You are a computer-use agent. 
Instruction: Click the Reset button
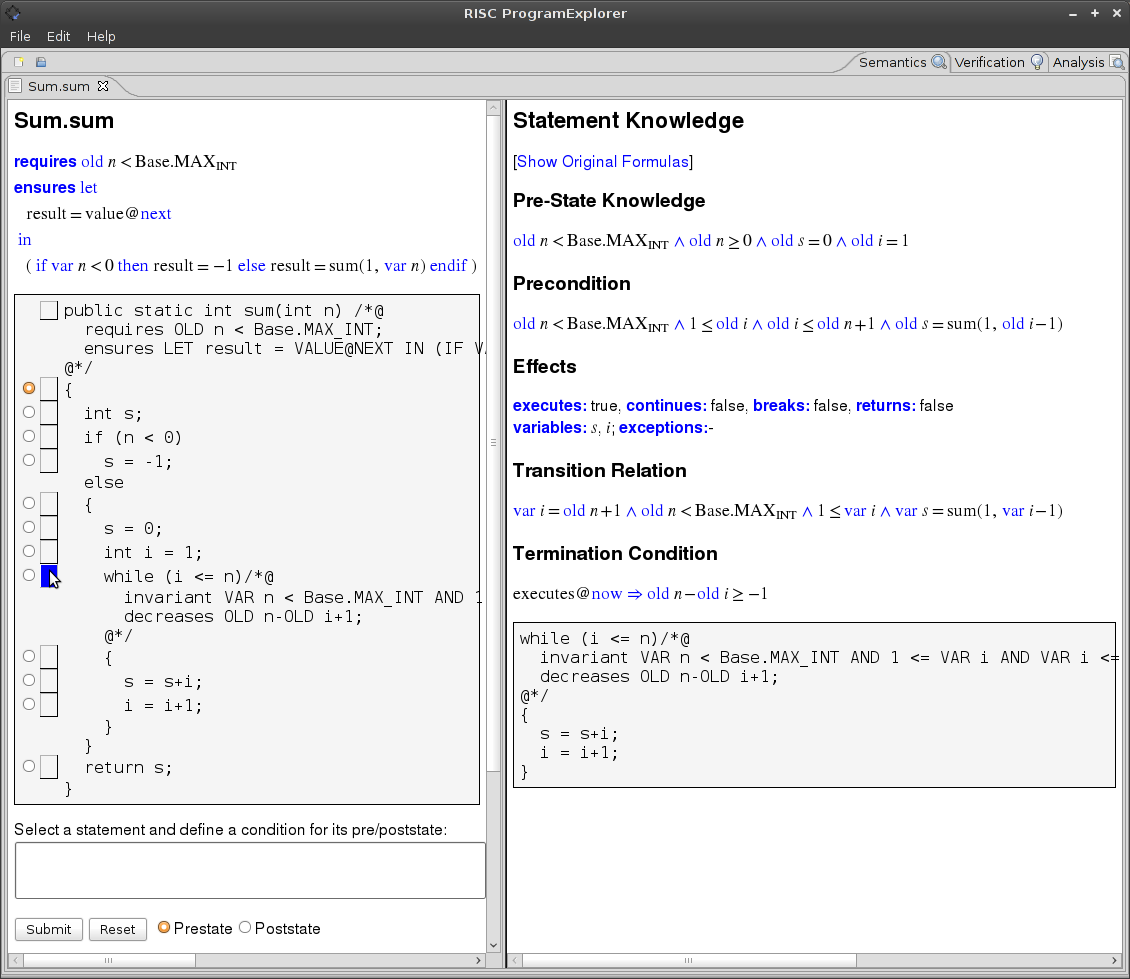[117, 929]
